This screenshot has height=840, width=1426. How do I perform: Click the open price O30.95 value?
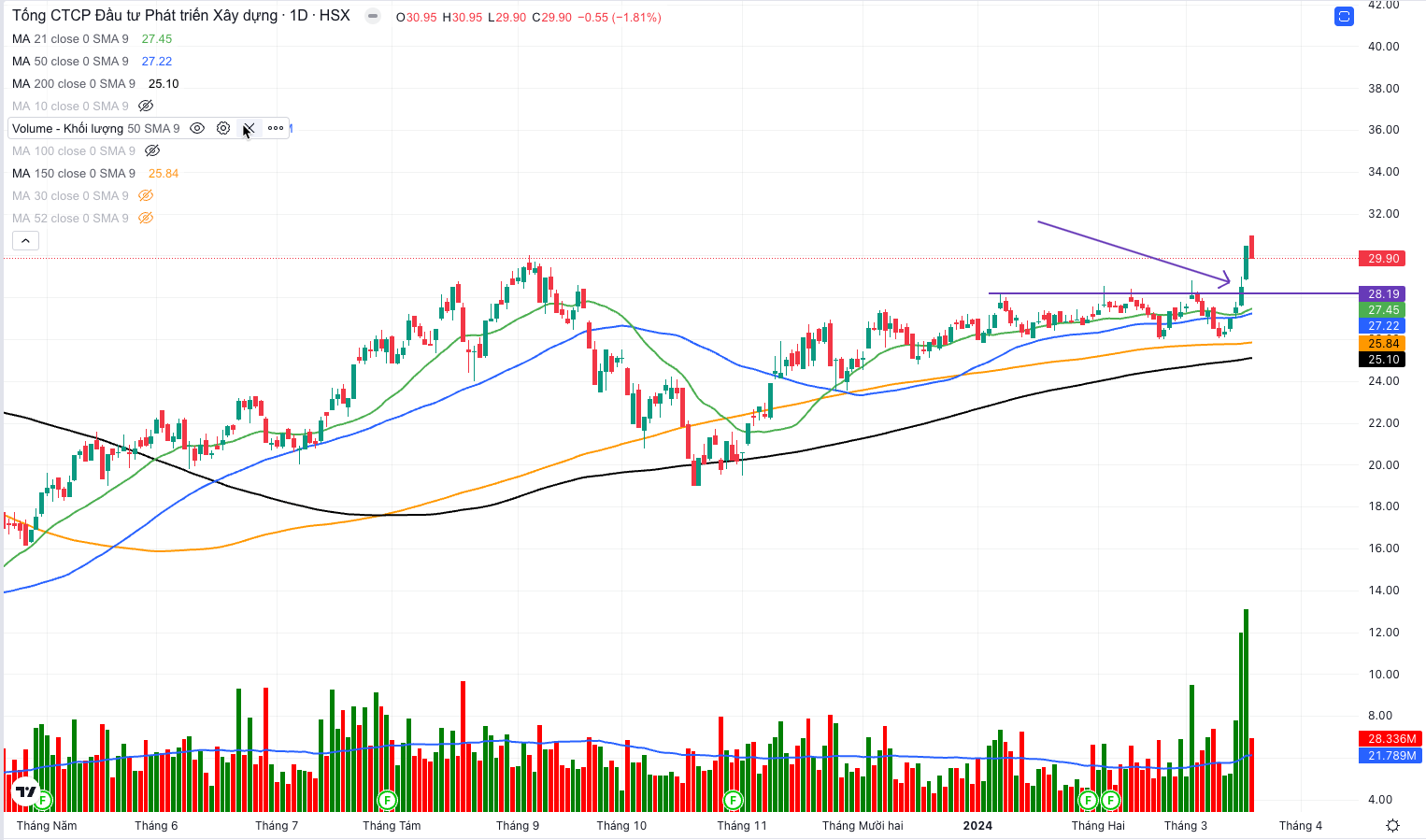pyautogui.click(x=416, y=17)
